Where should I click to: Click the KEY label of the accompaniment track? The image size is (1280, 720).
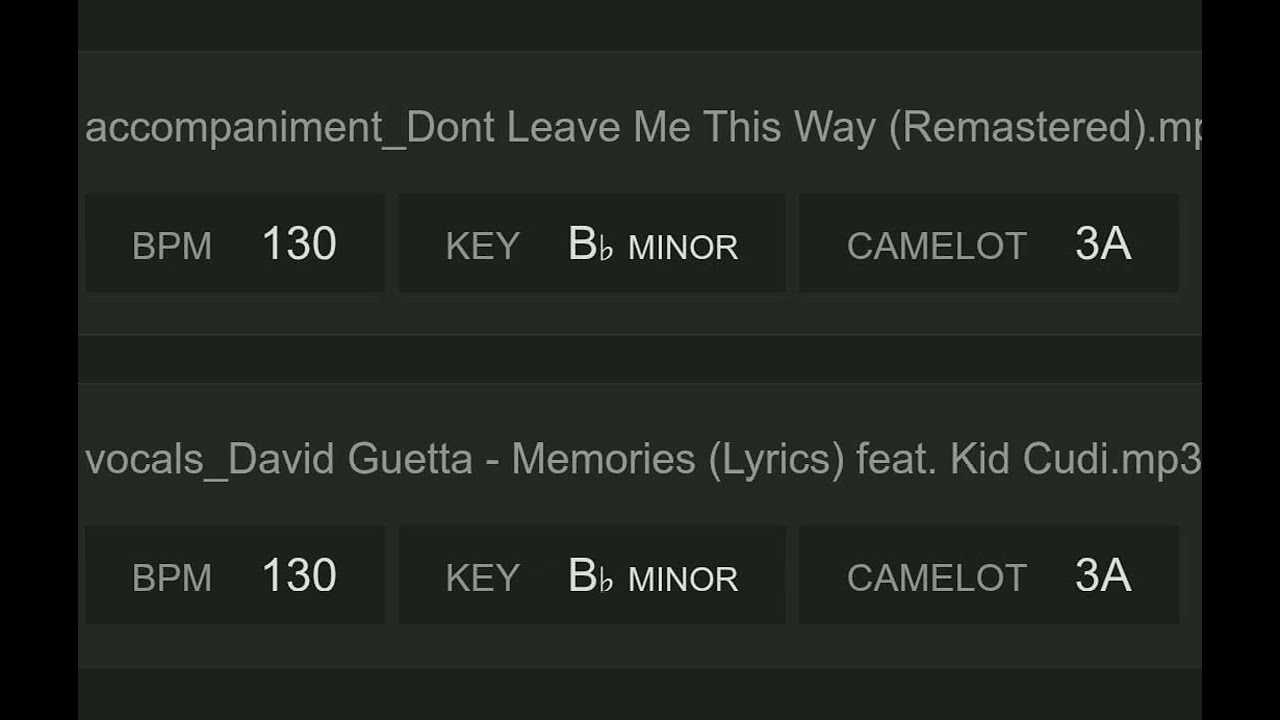click(483, 246)
